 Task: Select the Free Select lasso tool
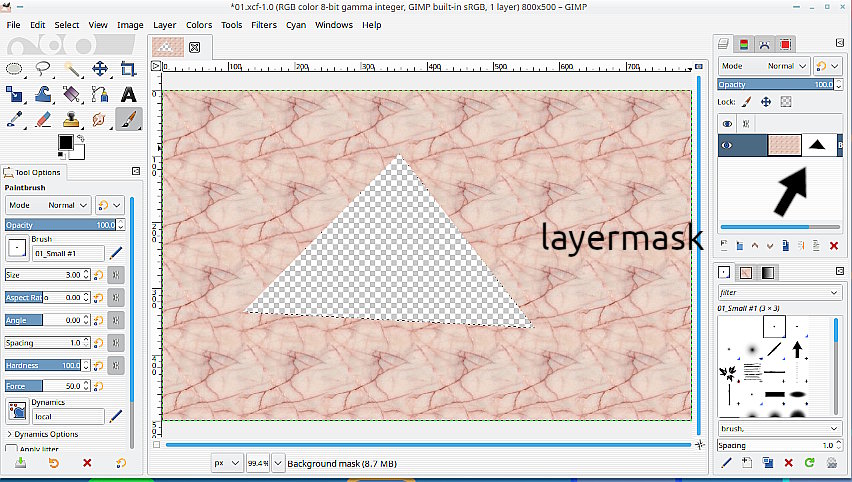pos(43,69)
